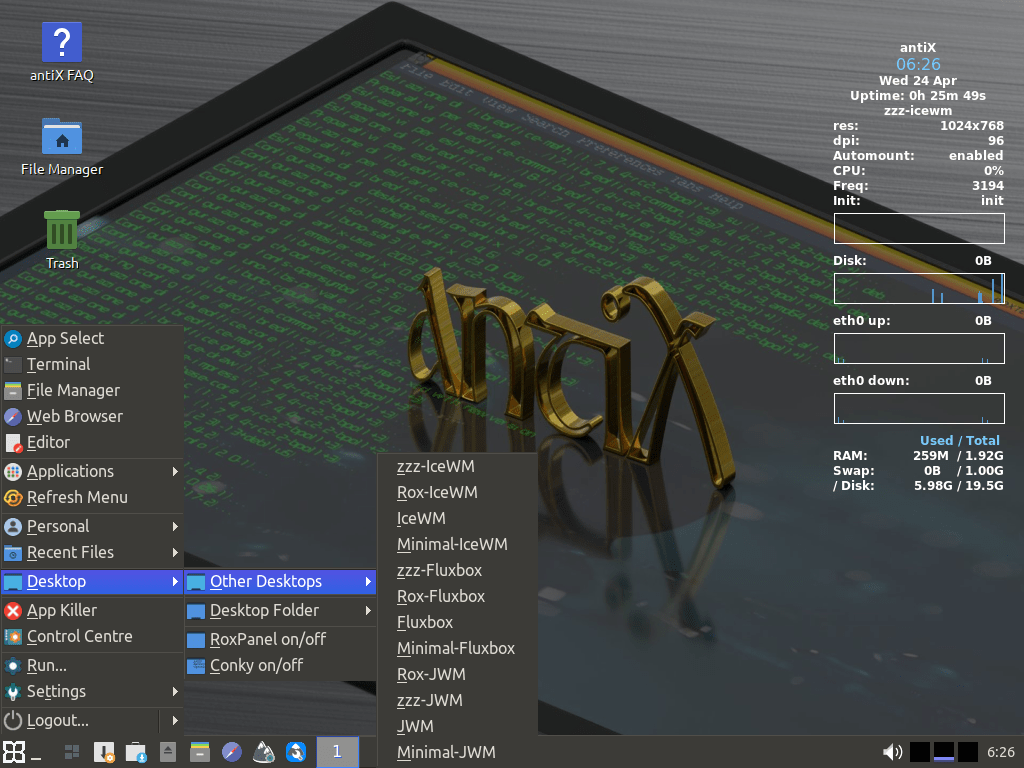Switch to zzz-Fluxbox desktop
This screenshot has width=1024, height=768.
pos(457,570)
